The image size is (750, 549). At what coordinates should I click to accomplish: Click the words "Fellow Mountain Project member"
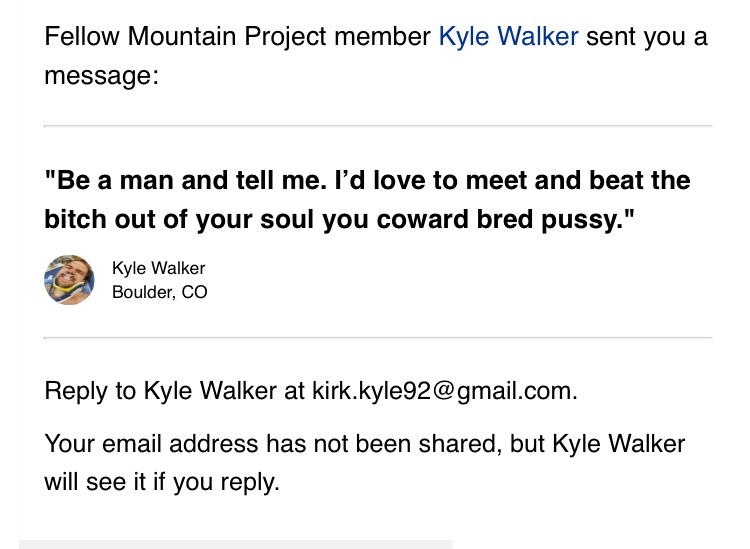click(x=237, y=38)
